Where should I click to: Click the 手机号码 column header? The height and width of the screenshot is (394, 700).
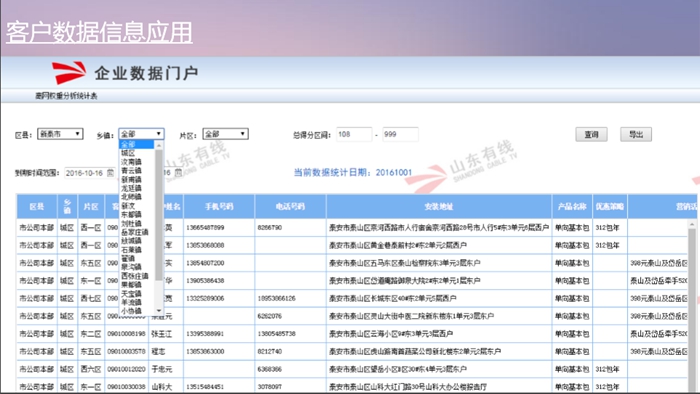[x=219, y=206]
